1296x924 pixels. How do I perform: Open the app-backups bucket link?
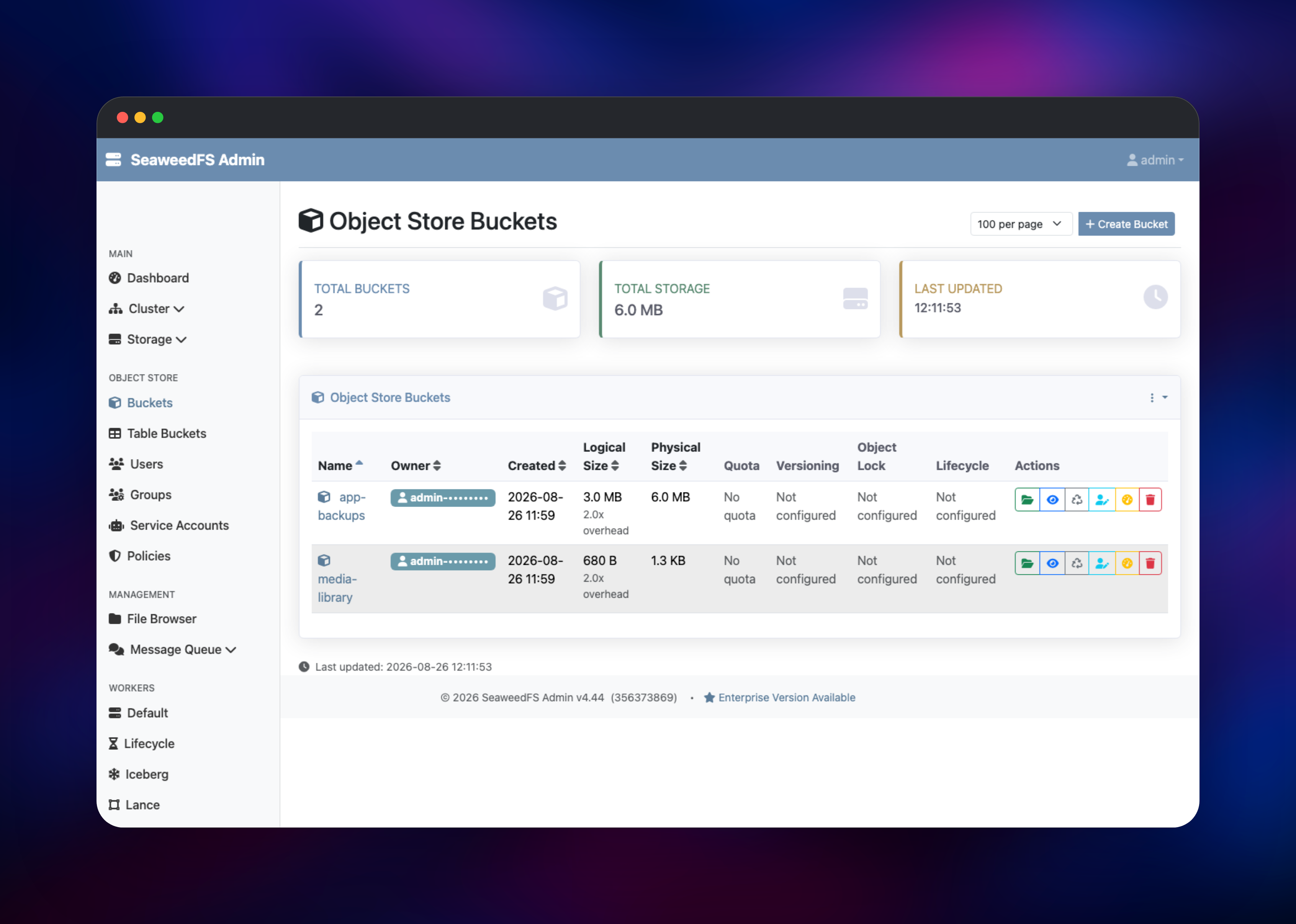[341, 506]
